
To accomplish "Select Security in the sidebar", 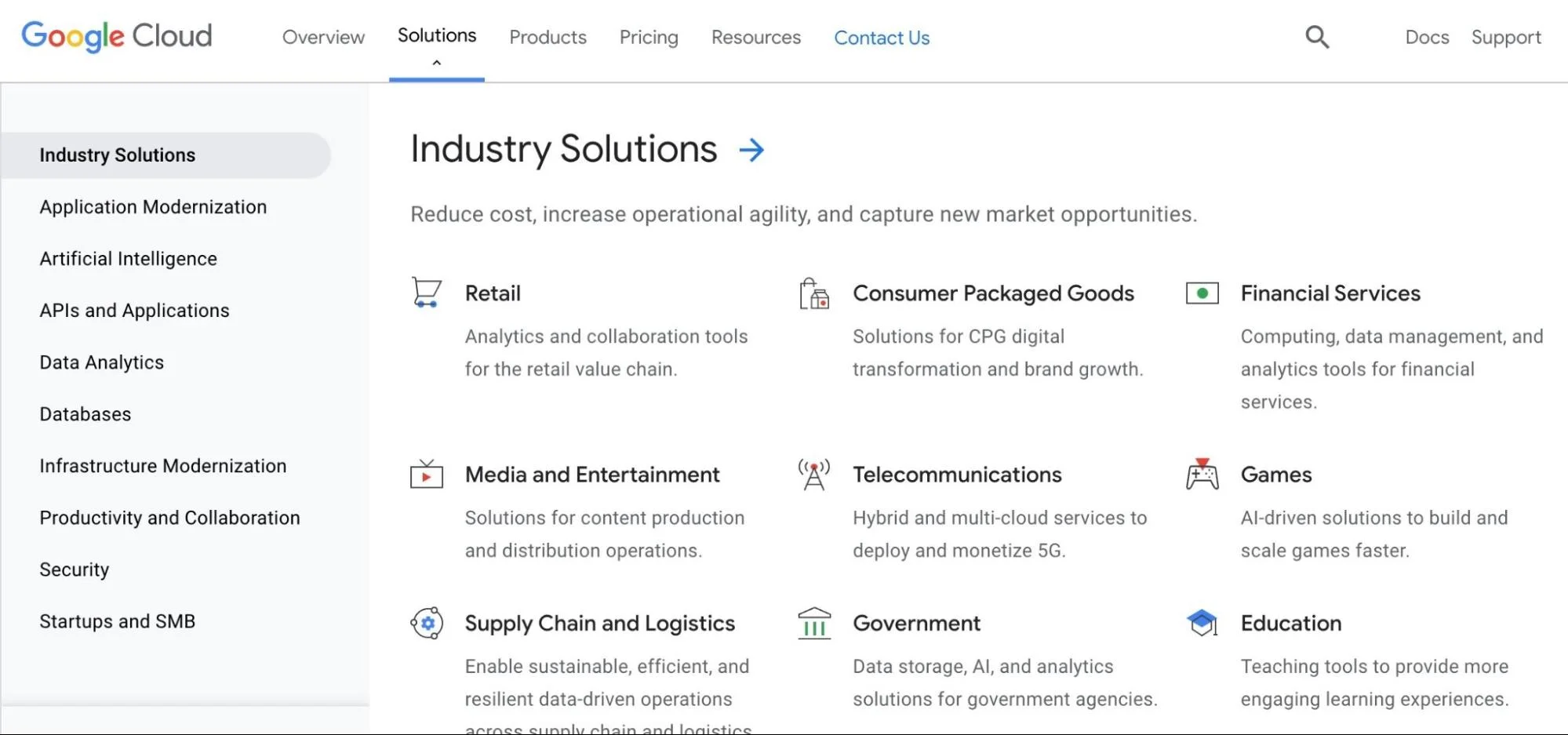I will click(x=74, y=569).
